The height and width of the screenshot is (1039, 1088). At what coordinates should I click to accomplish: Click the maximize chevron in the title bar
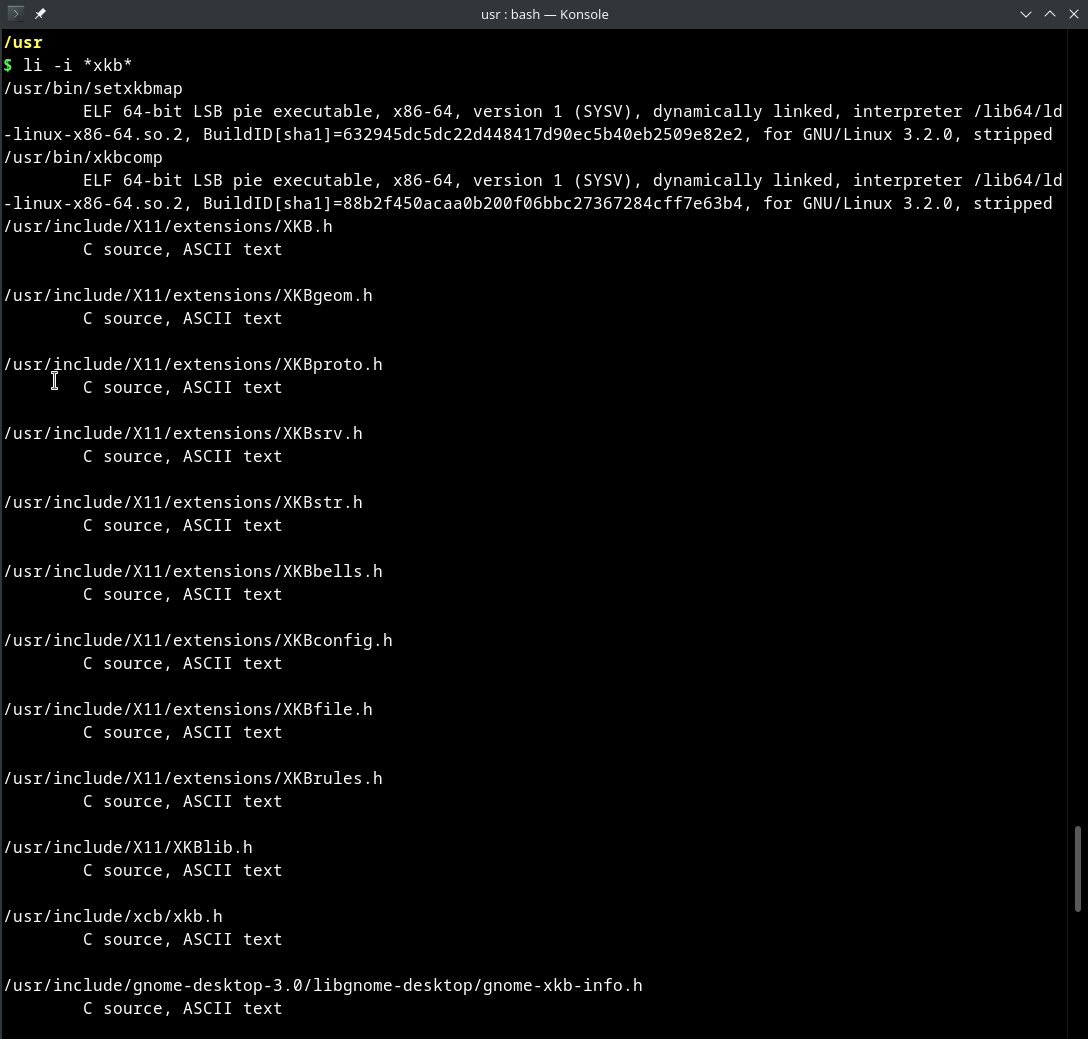(1050, 14)
